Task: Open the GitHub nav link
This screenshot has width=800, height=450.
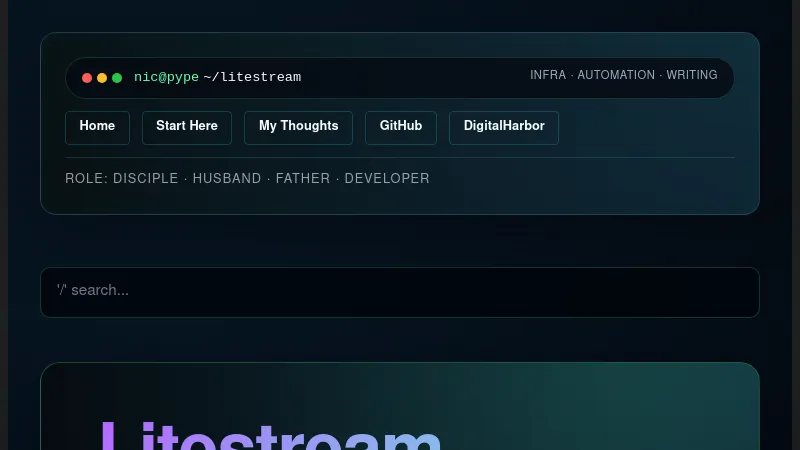Action: coord(401,127)
